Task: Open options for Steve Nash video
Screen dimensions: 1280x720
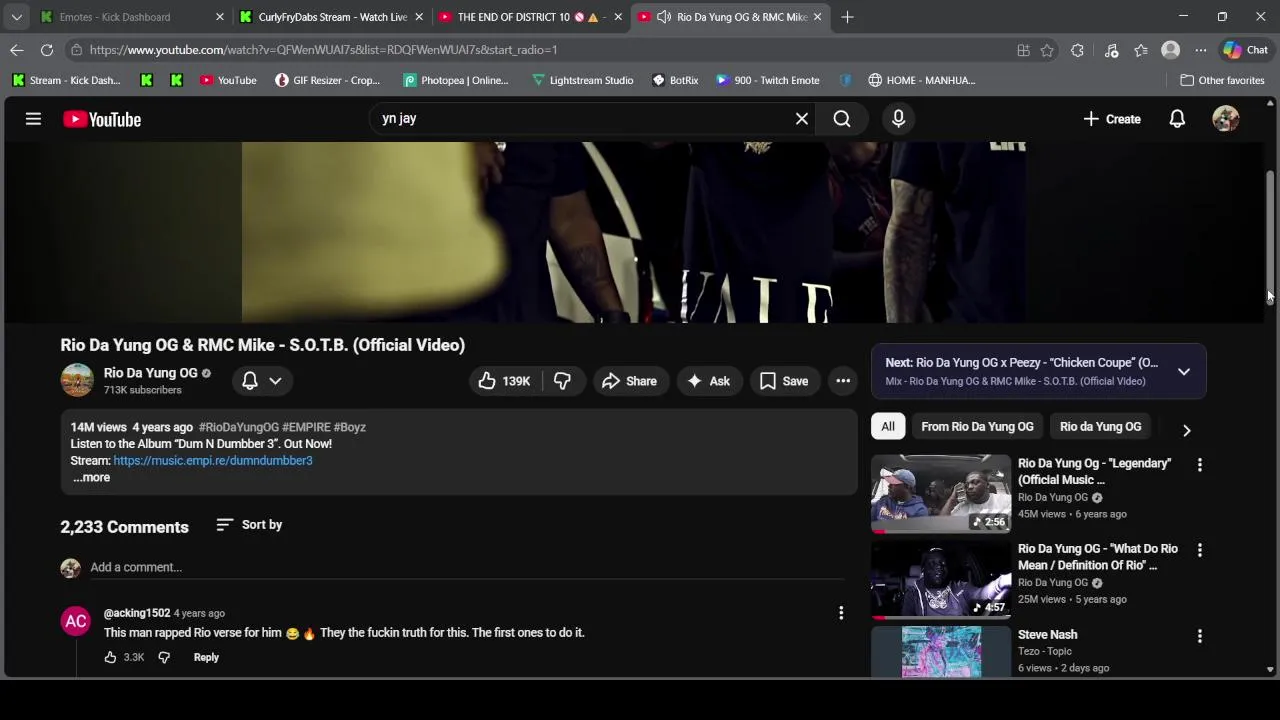Action: [x=1200, y=636]
